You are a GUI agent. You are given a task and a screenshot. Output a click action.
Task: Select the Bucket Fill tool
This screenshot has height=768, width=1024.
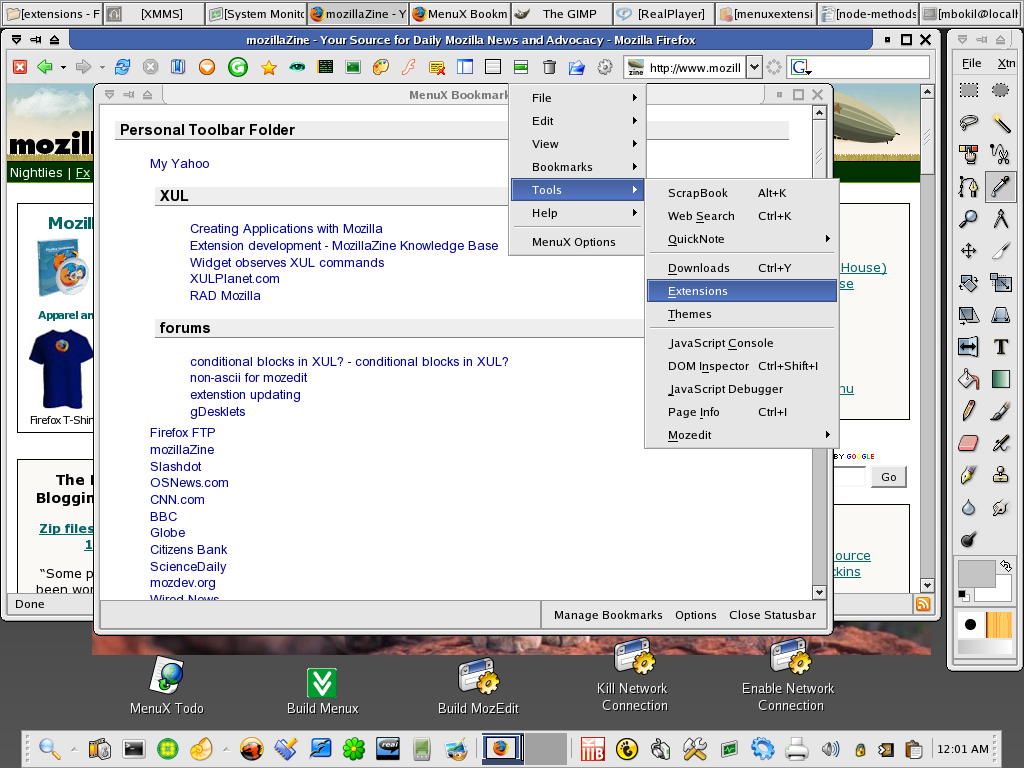pyautogui.click(x=968, y=378)
